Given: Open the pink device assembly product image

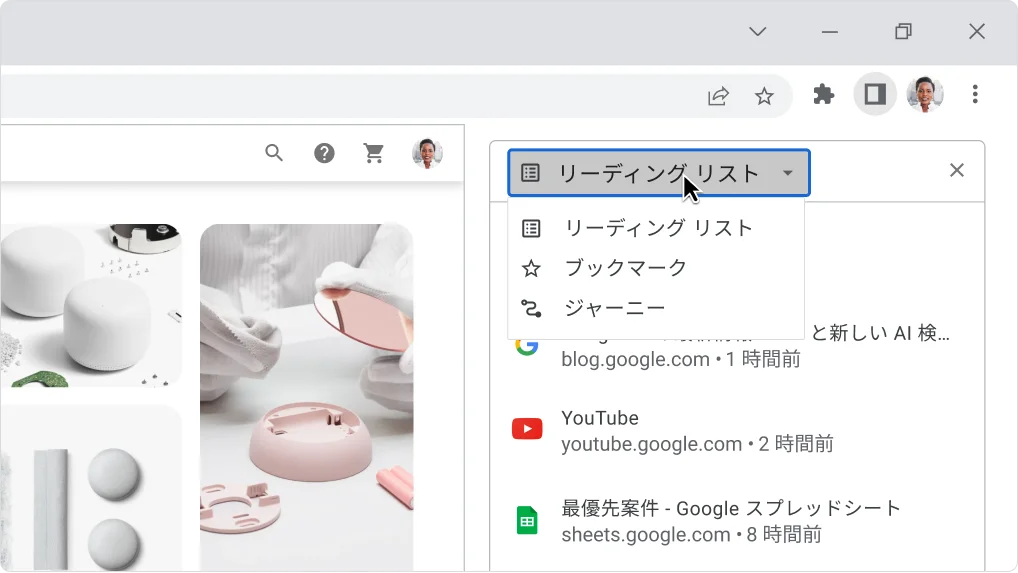Looking at the screenshot, I should pyautogui.click(x=306, y=397).
